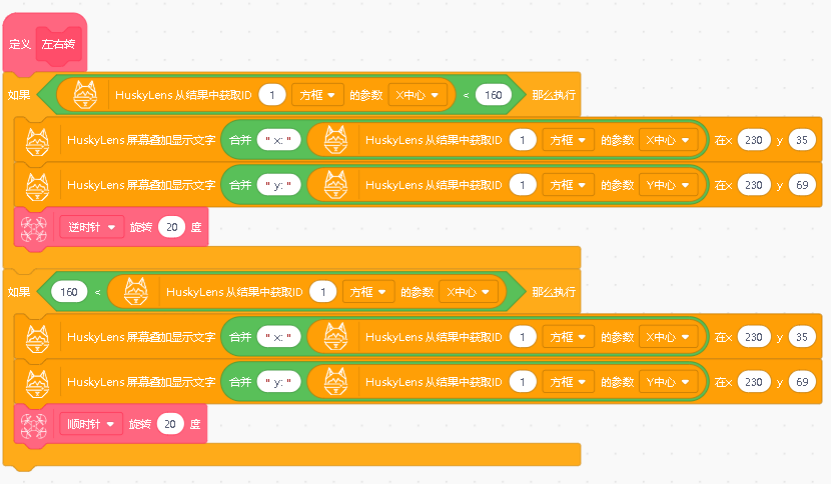Select nested HuskyLens icon in y: row, 逆时针 branch

336,185
